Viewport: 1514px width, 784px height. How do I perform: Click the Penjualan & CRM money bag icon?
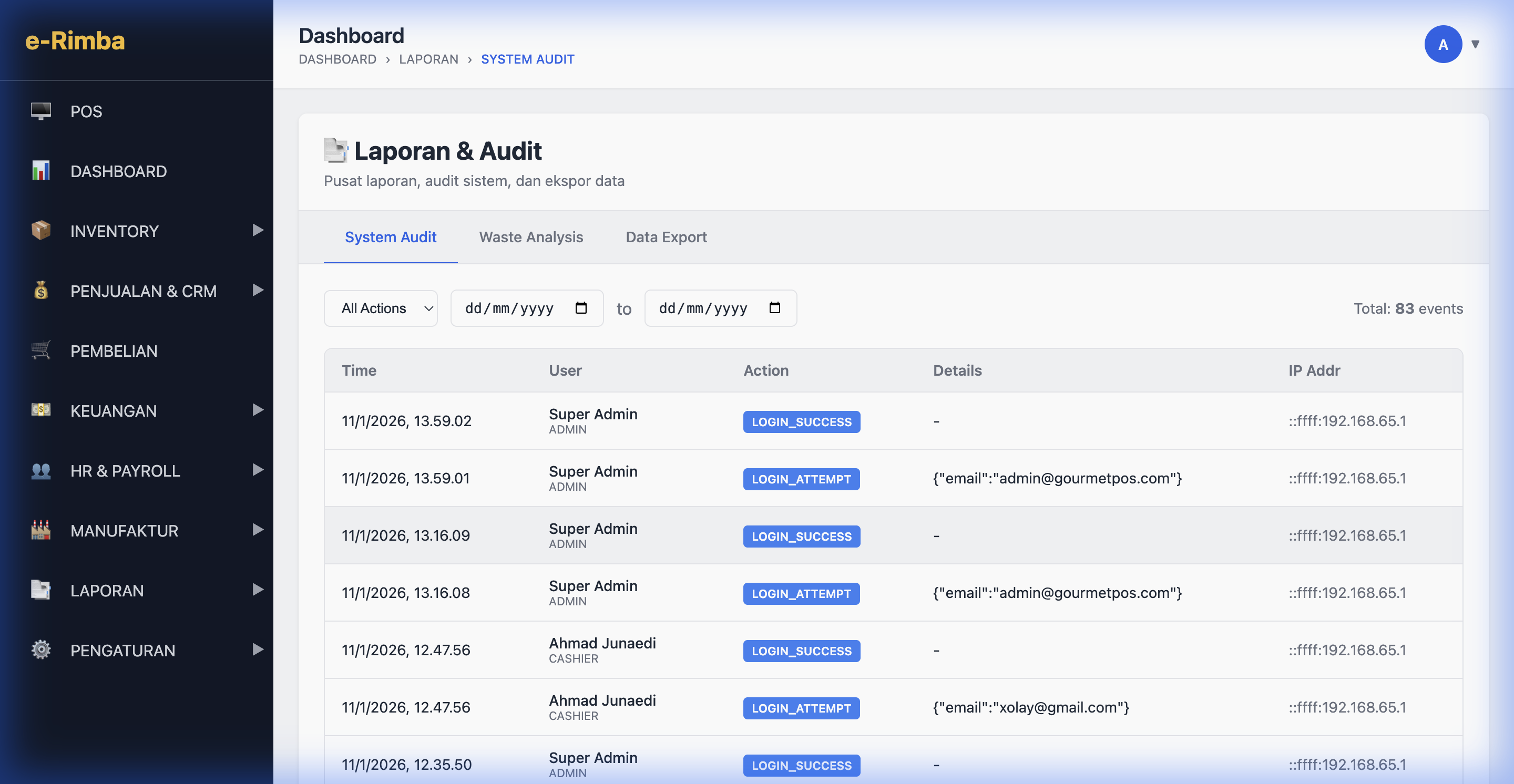point(39,291)
